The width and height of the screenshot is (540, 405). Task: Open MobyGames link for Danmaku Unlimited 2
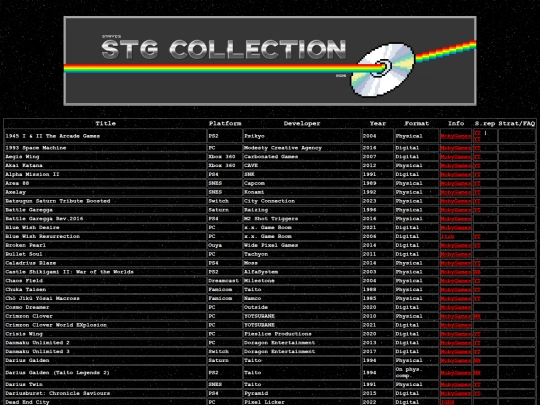(x=456, y=343)
